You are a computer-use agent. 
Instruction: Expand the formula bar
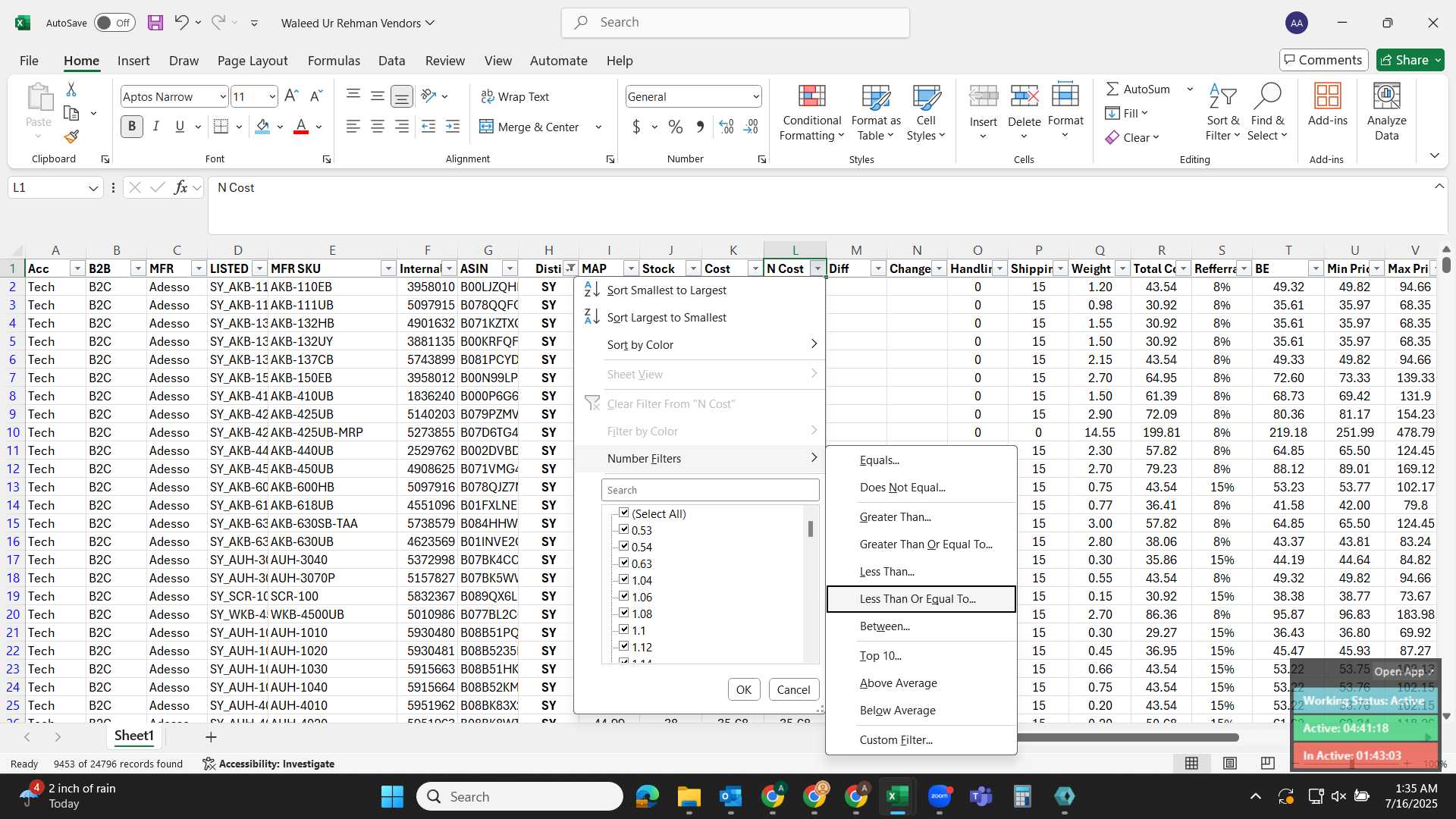click(x=1439, y=187)
